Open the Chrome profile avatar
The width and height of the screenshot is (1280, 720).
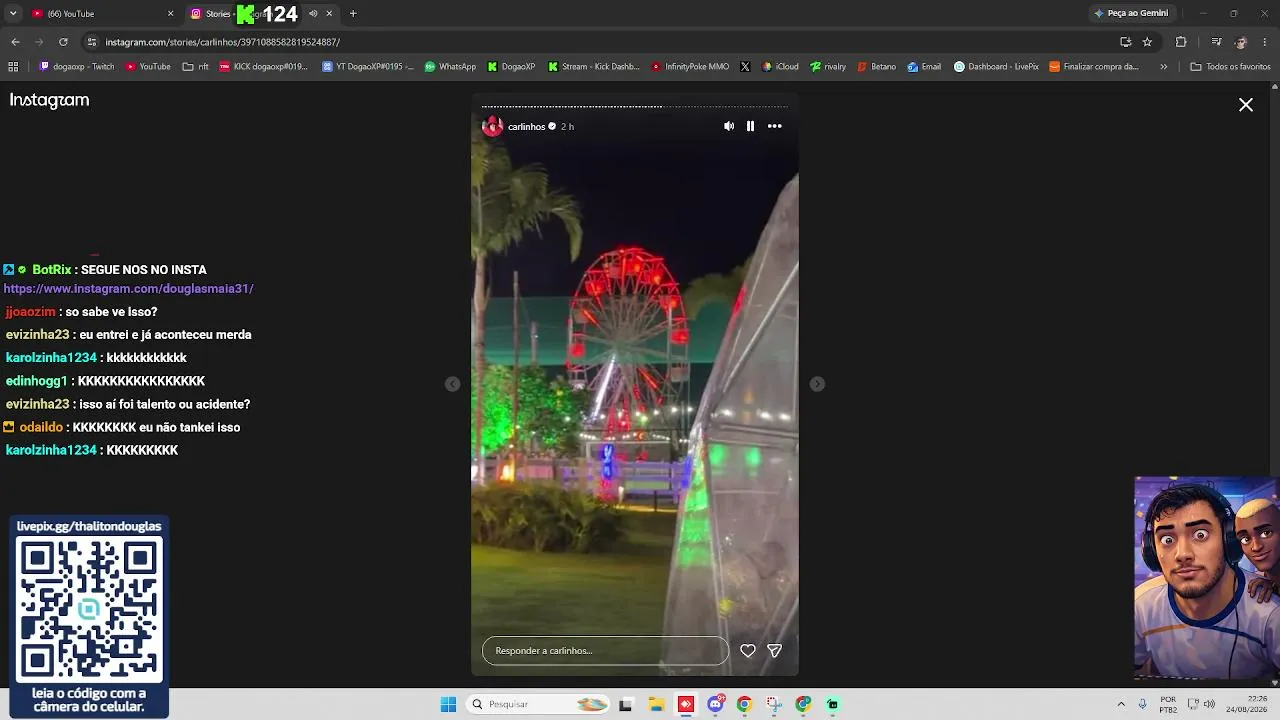[1241, 42]
